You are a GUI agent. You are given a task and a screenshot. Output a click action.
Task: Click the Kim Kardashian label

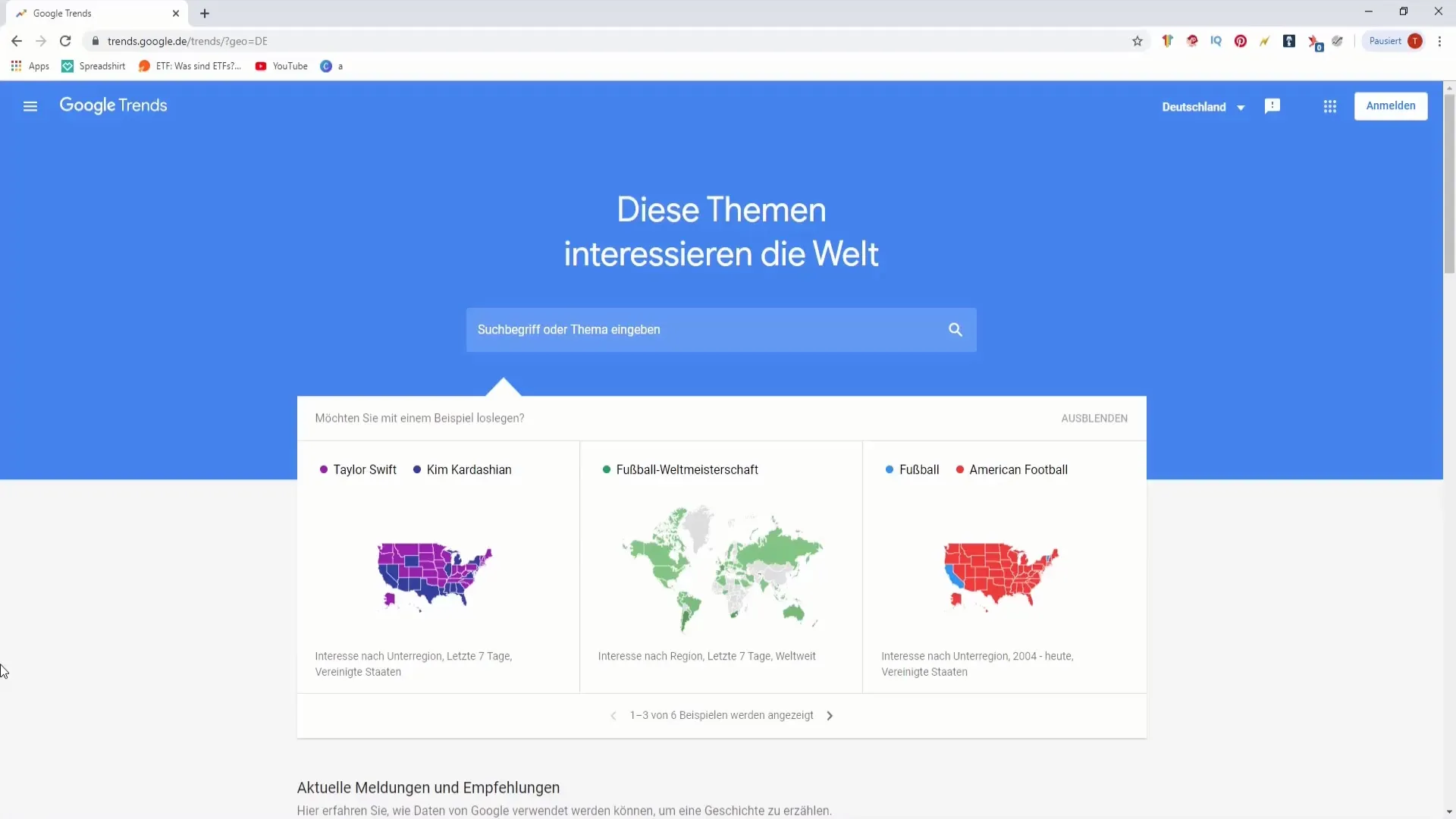tap(469, 470)
